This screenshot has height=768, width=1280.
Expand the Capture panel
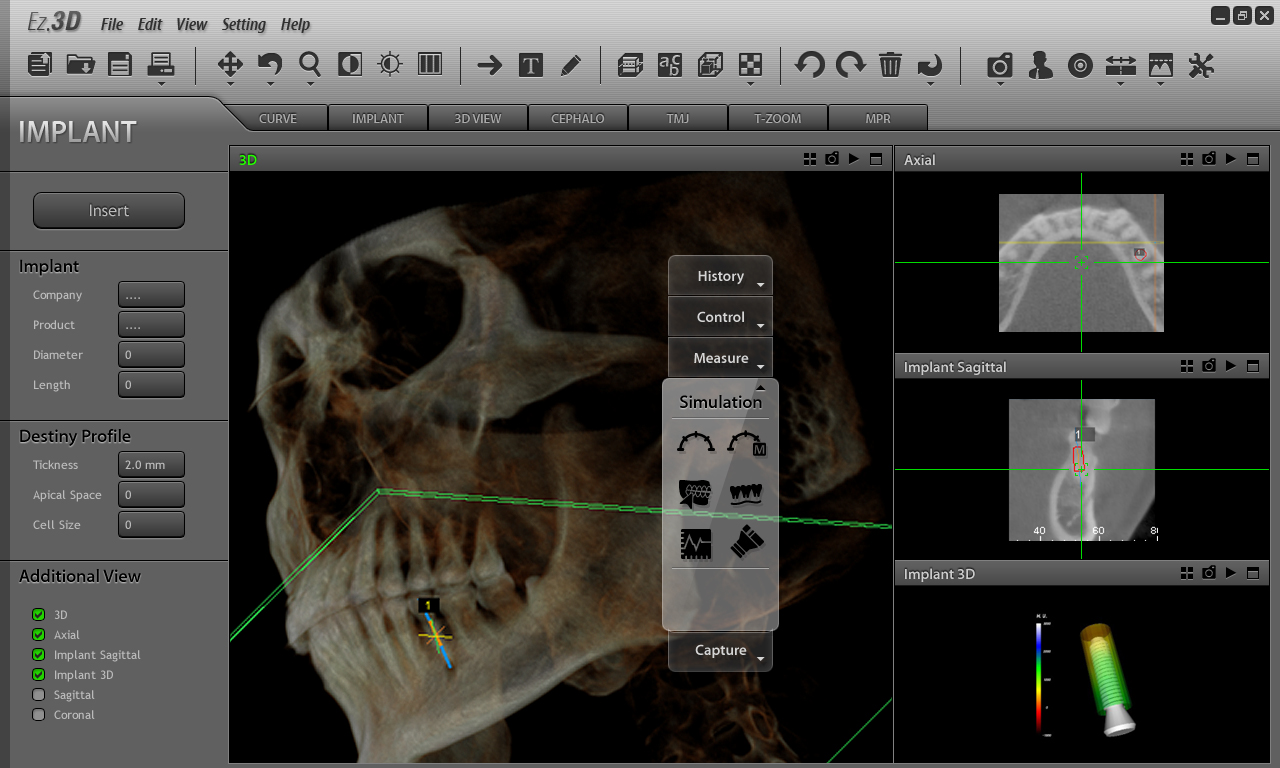tap(720, 650)
